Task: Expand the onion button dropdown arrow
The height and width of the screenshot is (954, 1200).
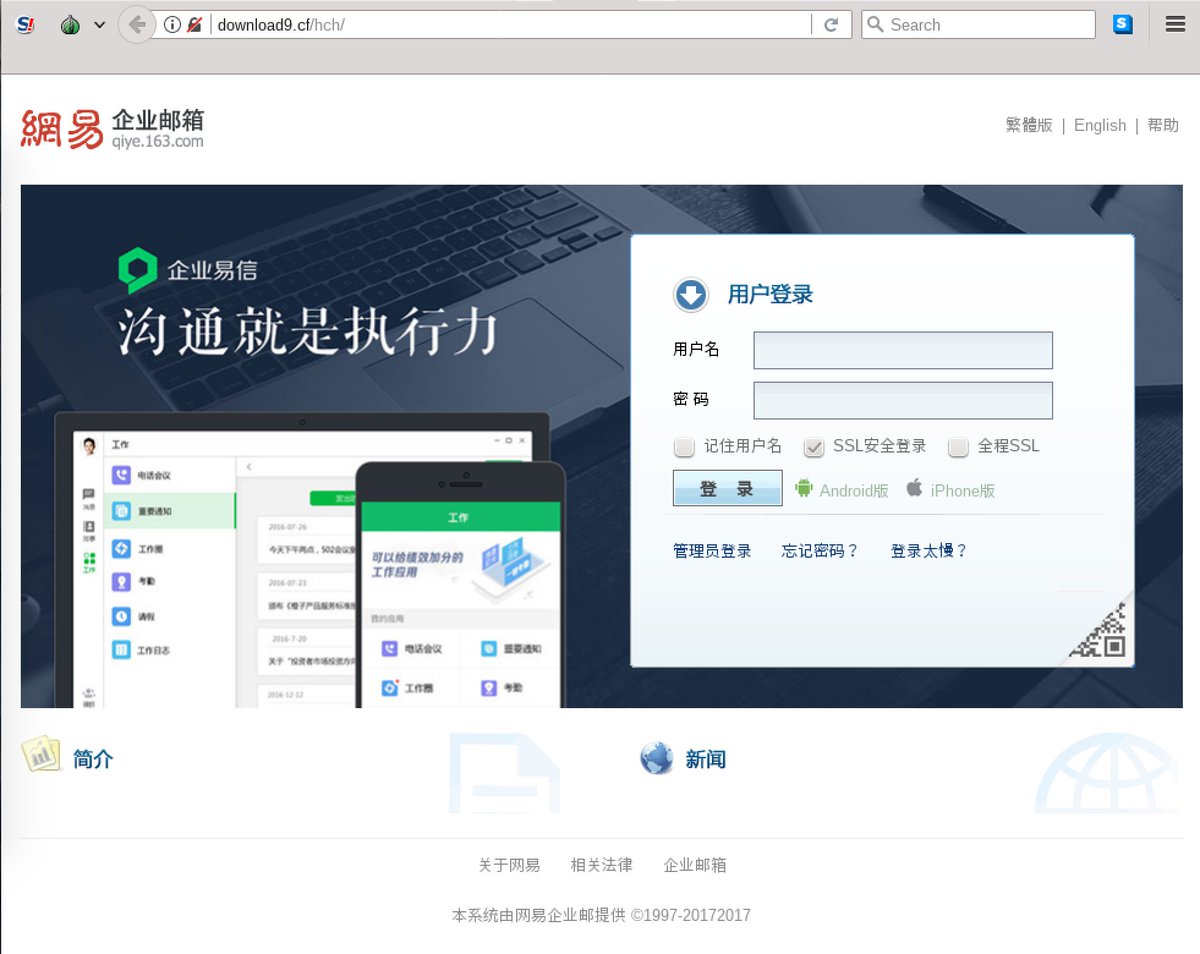Action: (99, 25)
